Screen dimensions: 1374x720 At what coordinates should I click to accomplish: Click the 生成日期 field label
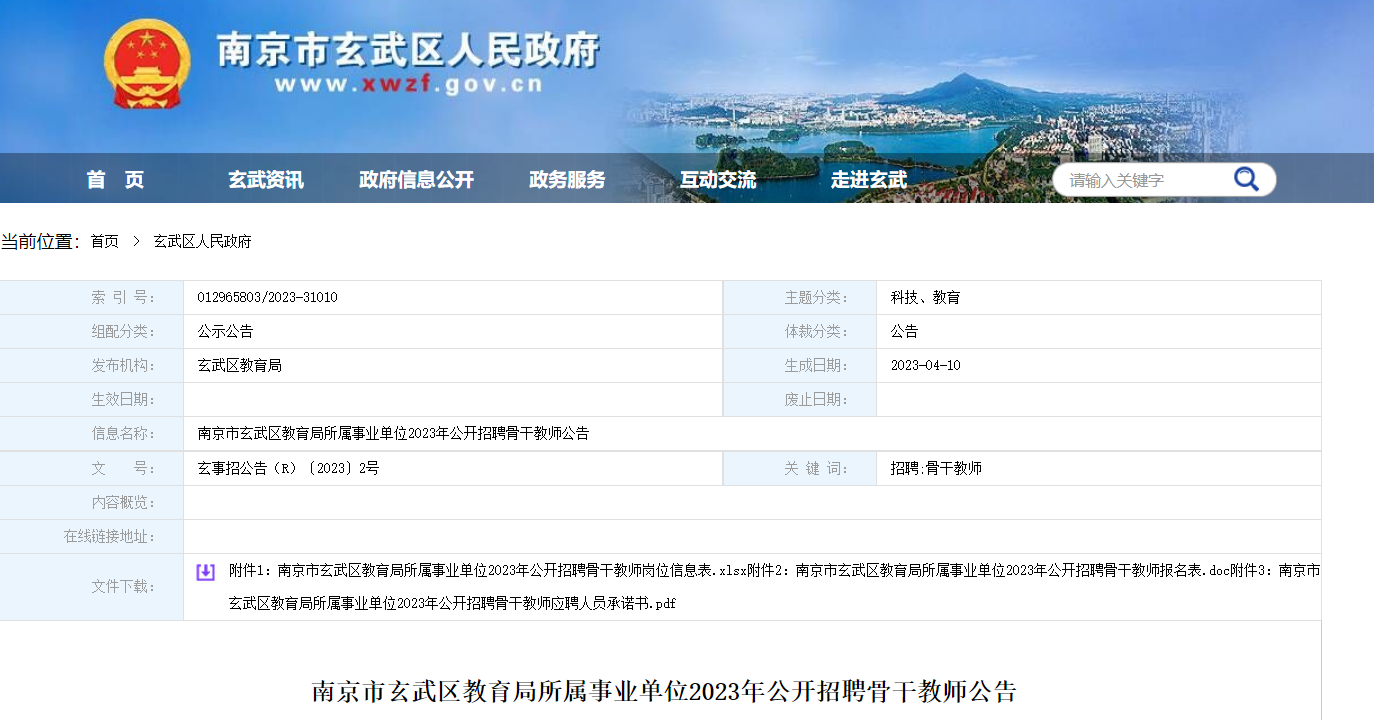tap(817, 366)
